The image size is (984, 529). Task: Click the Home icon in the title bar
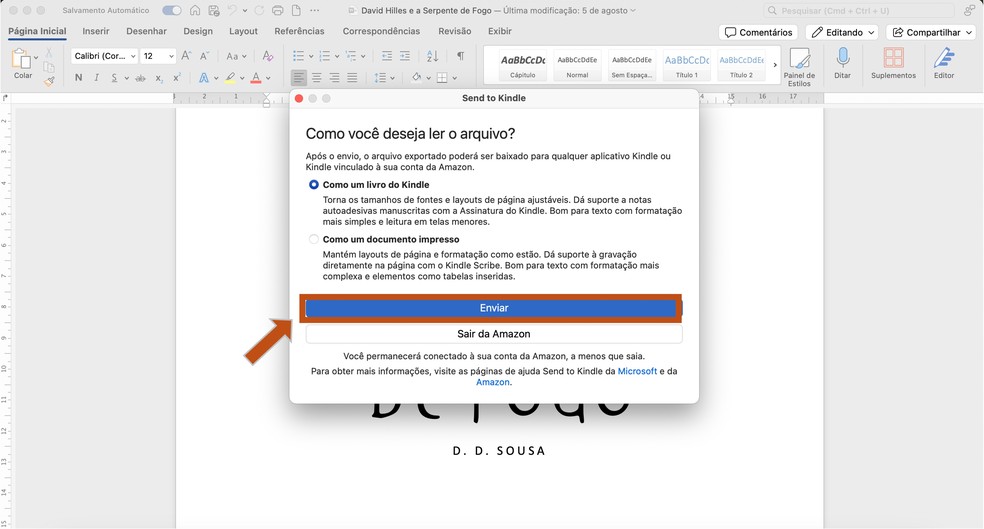point(195,11)
